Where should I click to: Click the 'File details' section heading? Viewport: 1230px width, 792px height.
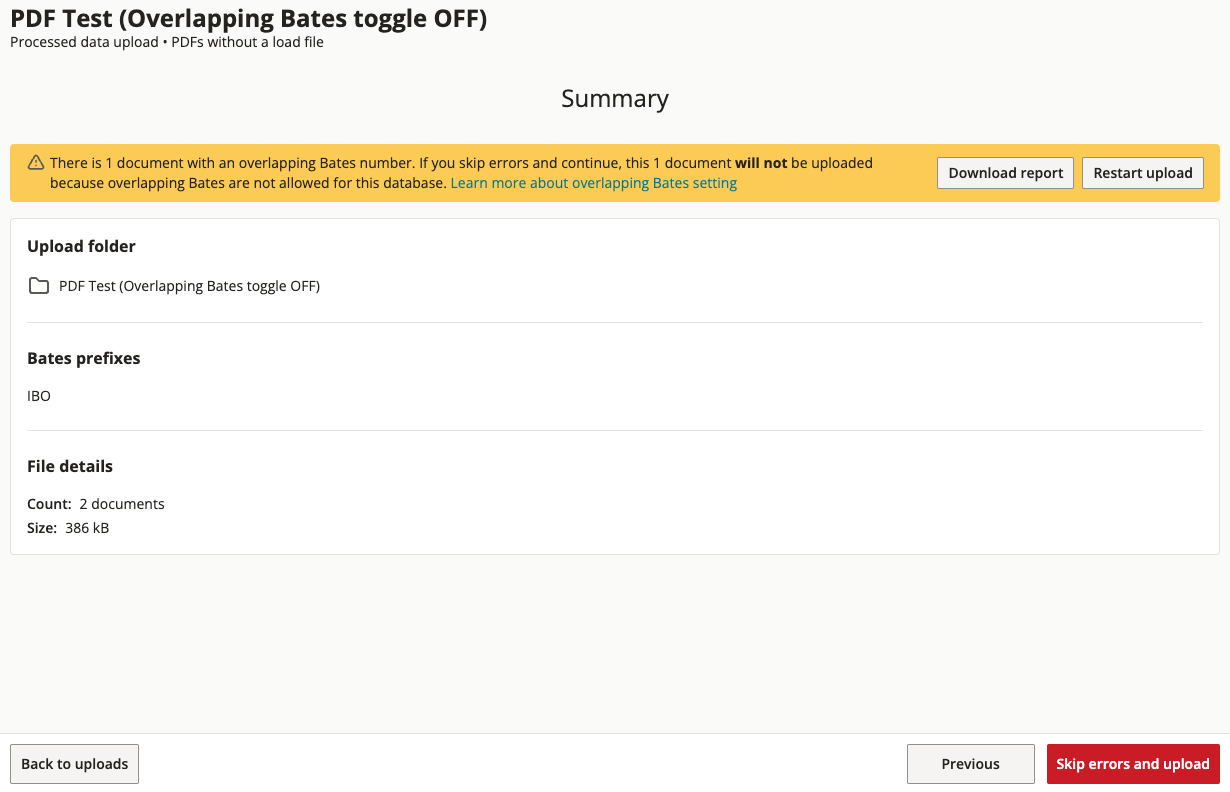70,466
